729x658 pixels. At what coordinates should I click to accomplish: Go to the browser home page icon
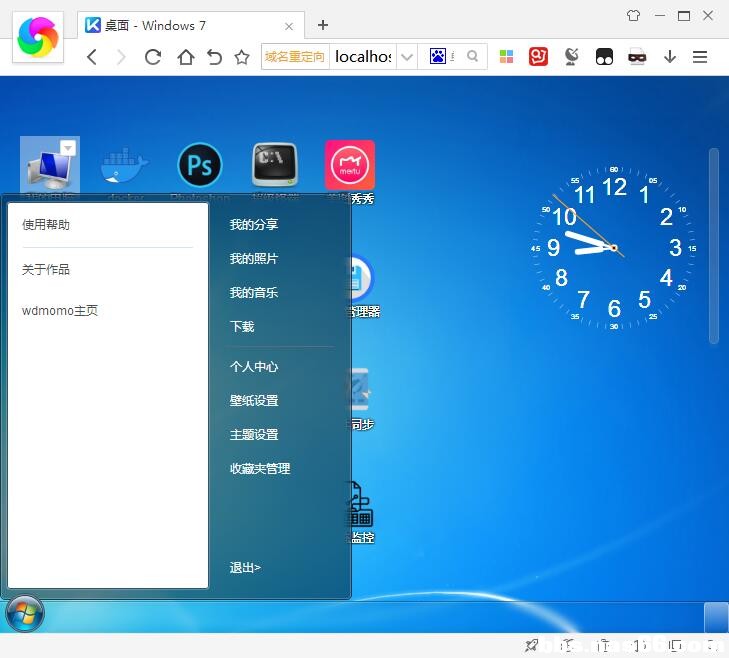pyautogui.click(x=186, y=57)
